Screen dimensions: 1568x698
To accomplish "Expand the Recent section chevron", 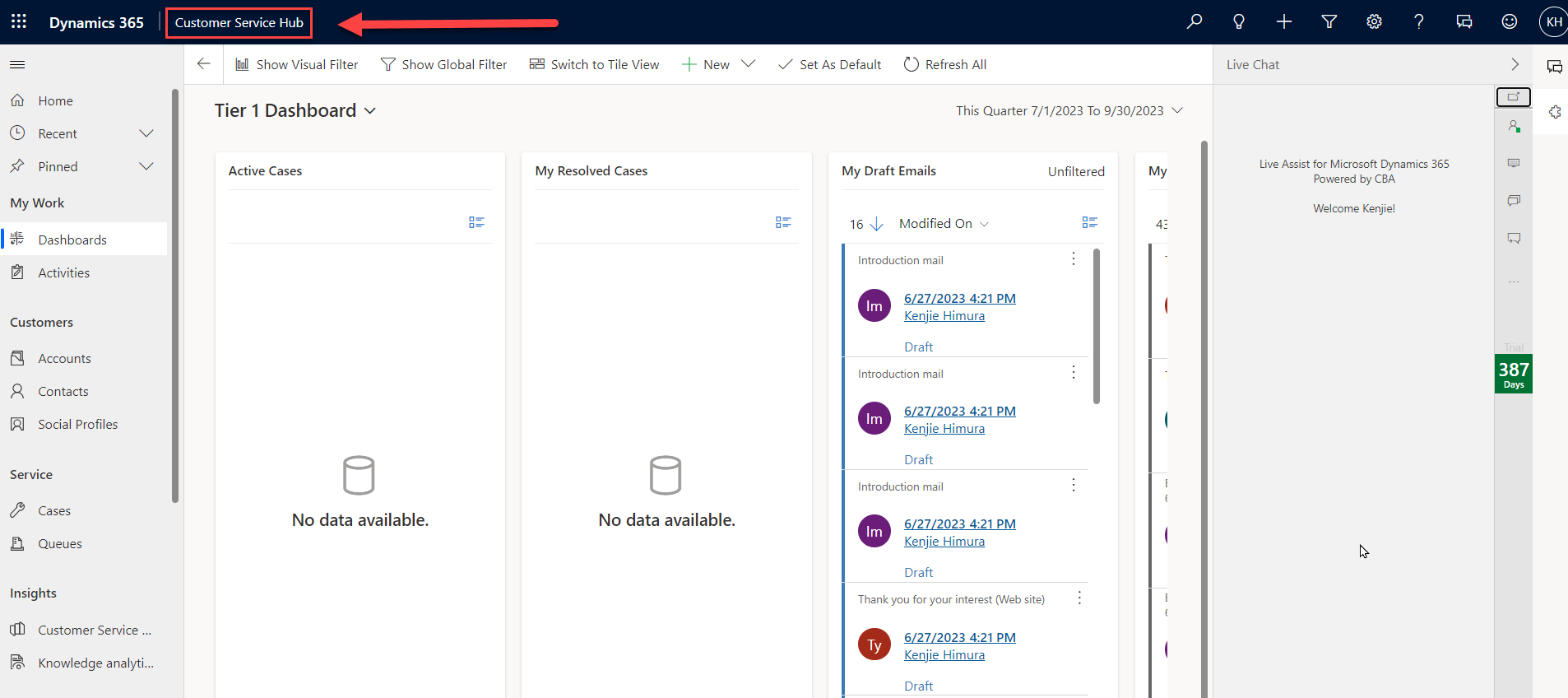I will pyautogui.click(x=146, y=133).
